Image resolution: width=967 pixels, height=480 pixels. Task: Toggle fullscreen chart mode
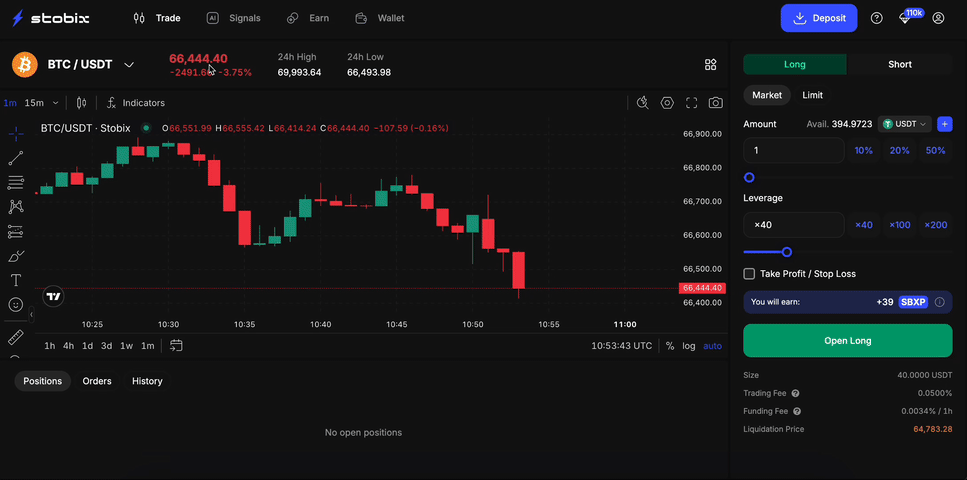coord(691,103)
